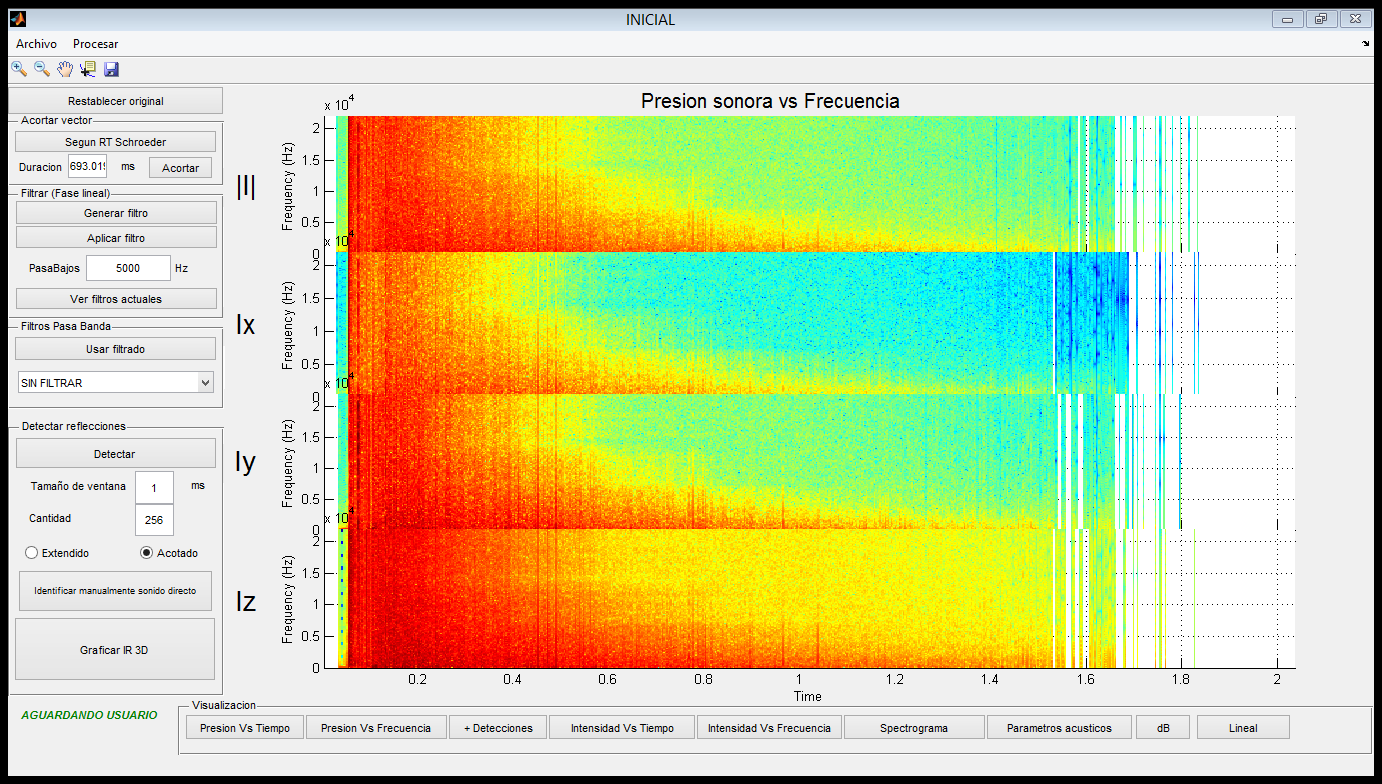
Task: Activate the Pan hand tool
Action: click(x=65, y=69)
